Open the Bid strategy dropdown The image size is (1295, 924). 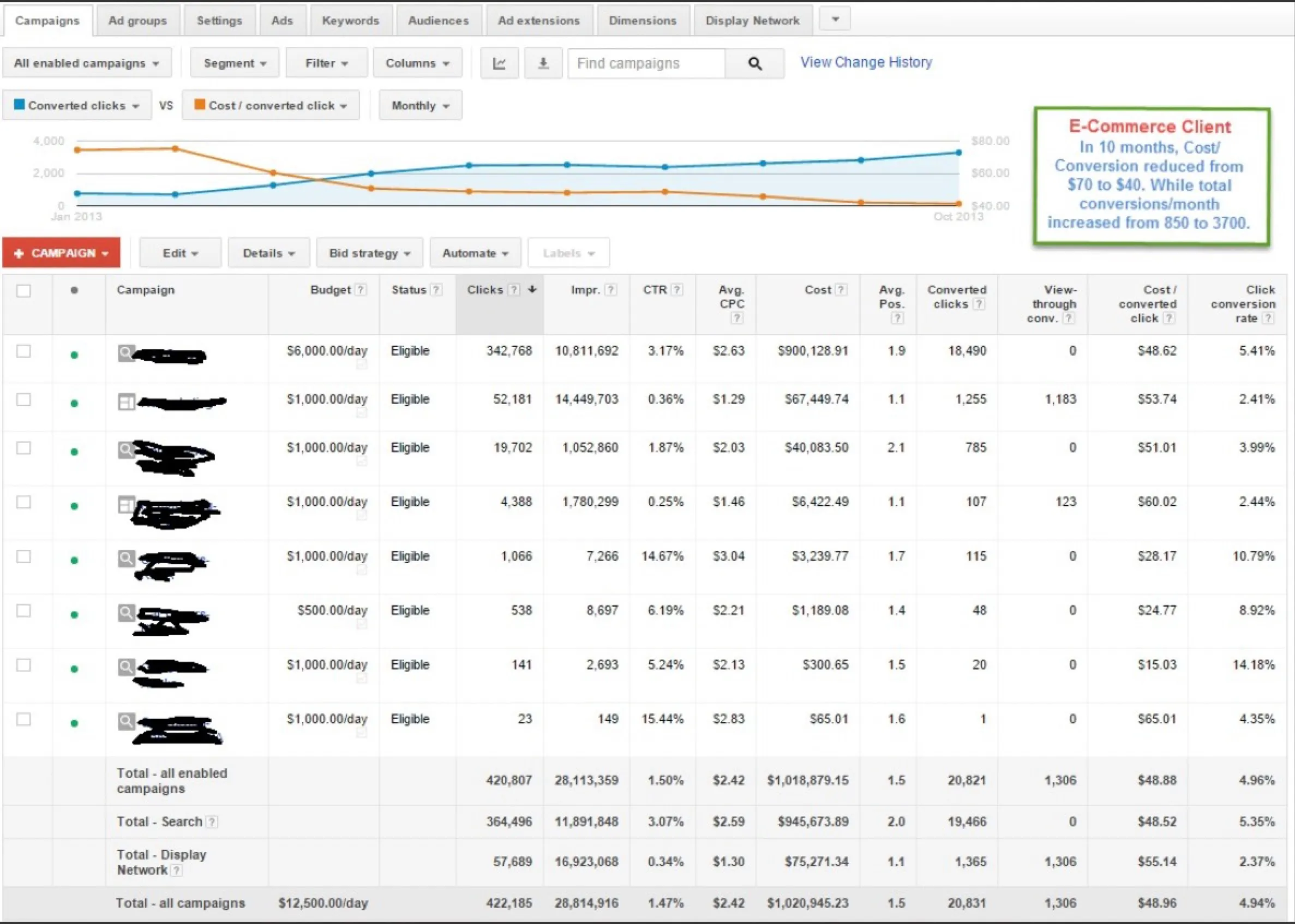pyautogui.click(x=370, y=253)
